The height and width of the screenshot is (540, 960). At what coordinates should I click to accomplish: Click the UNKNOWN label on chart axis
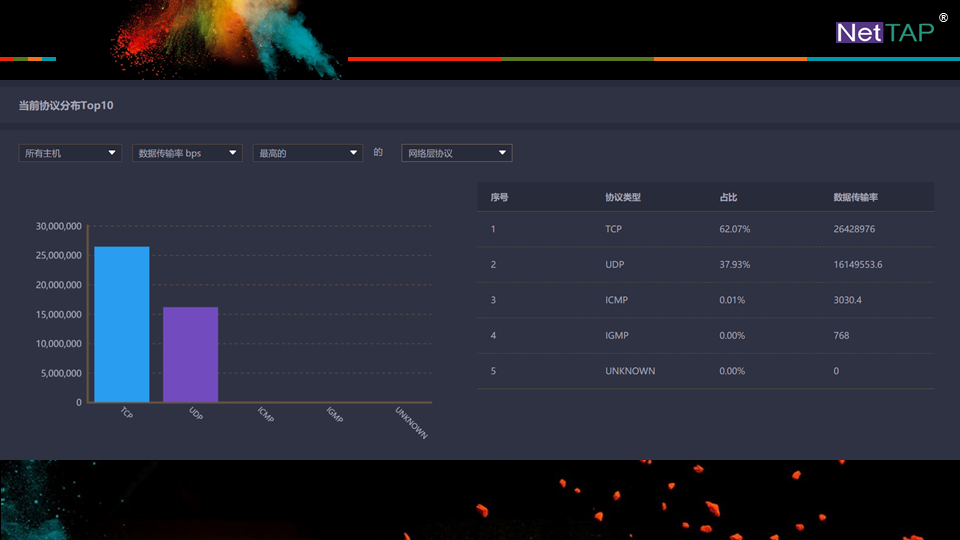[410, 422]
